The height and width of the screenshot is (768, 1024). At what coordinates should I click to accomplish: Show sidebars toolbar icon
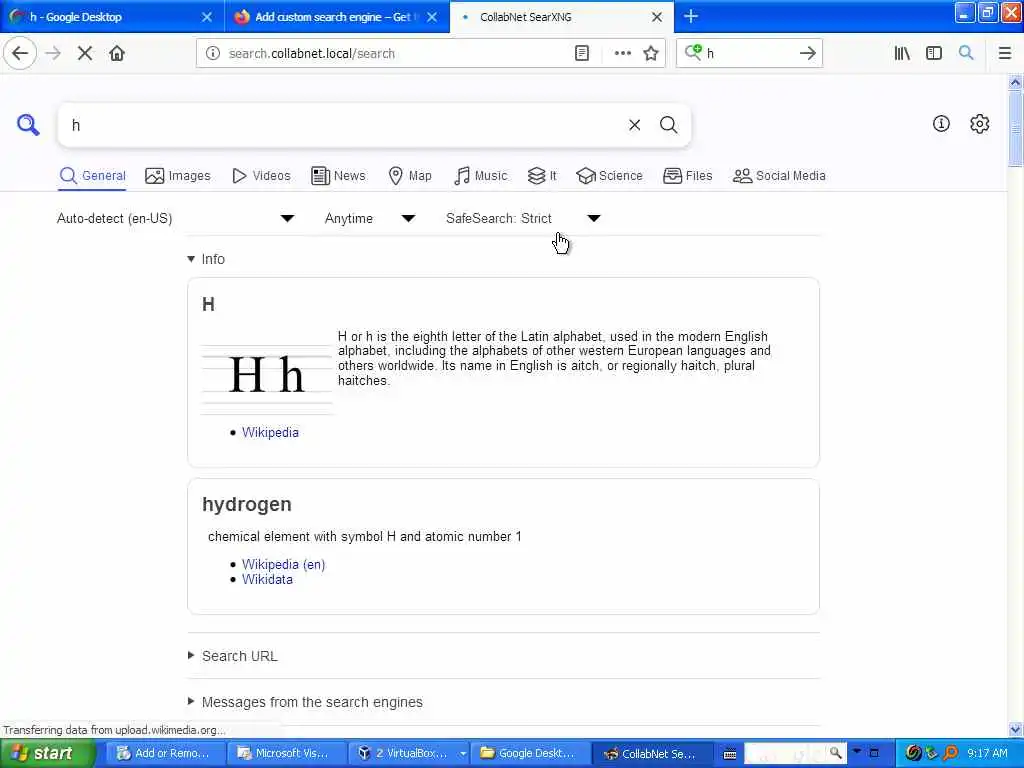[934, 53]
